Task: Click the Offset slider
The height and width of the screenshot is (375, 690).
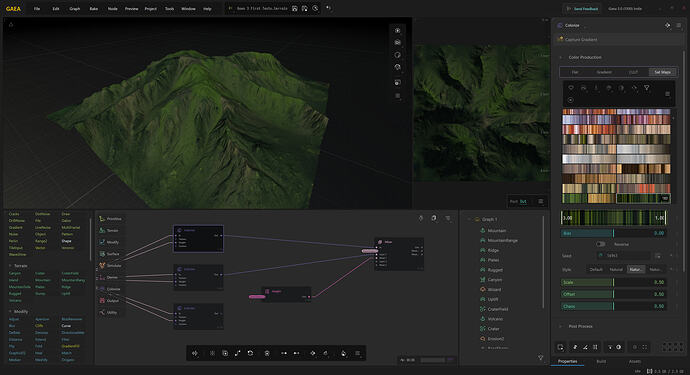Action: 613,294
